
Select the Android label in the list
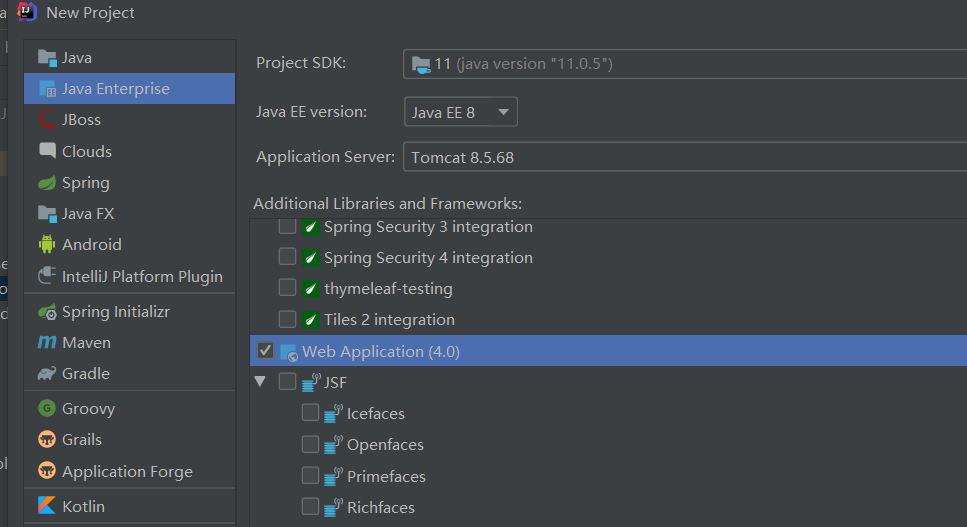92,245
